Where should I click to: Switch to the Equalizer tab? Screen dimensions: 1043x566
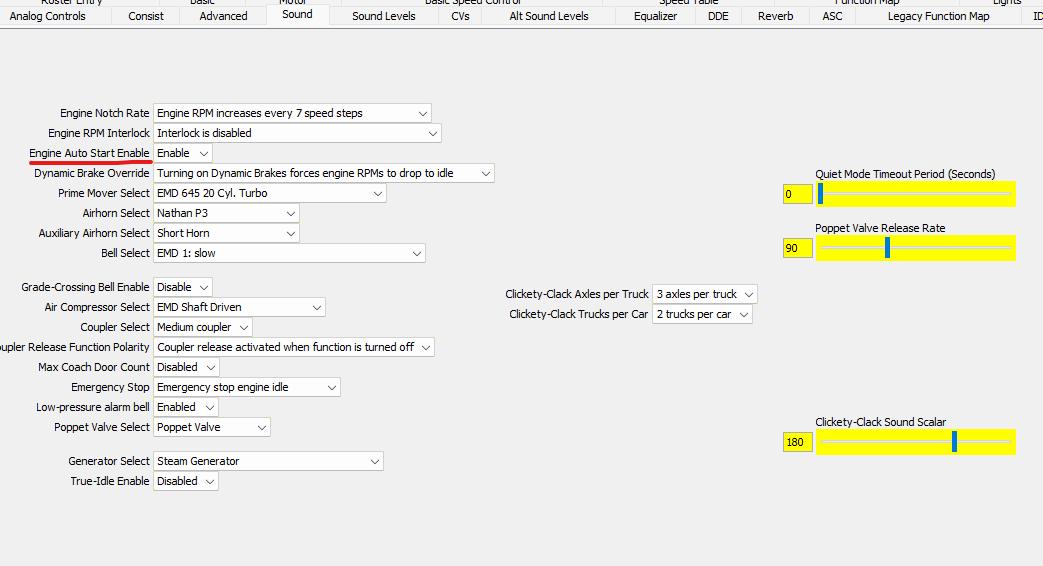655,16
